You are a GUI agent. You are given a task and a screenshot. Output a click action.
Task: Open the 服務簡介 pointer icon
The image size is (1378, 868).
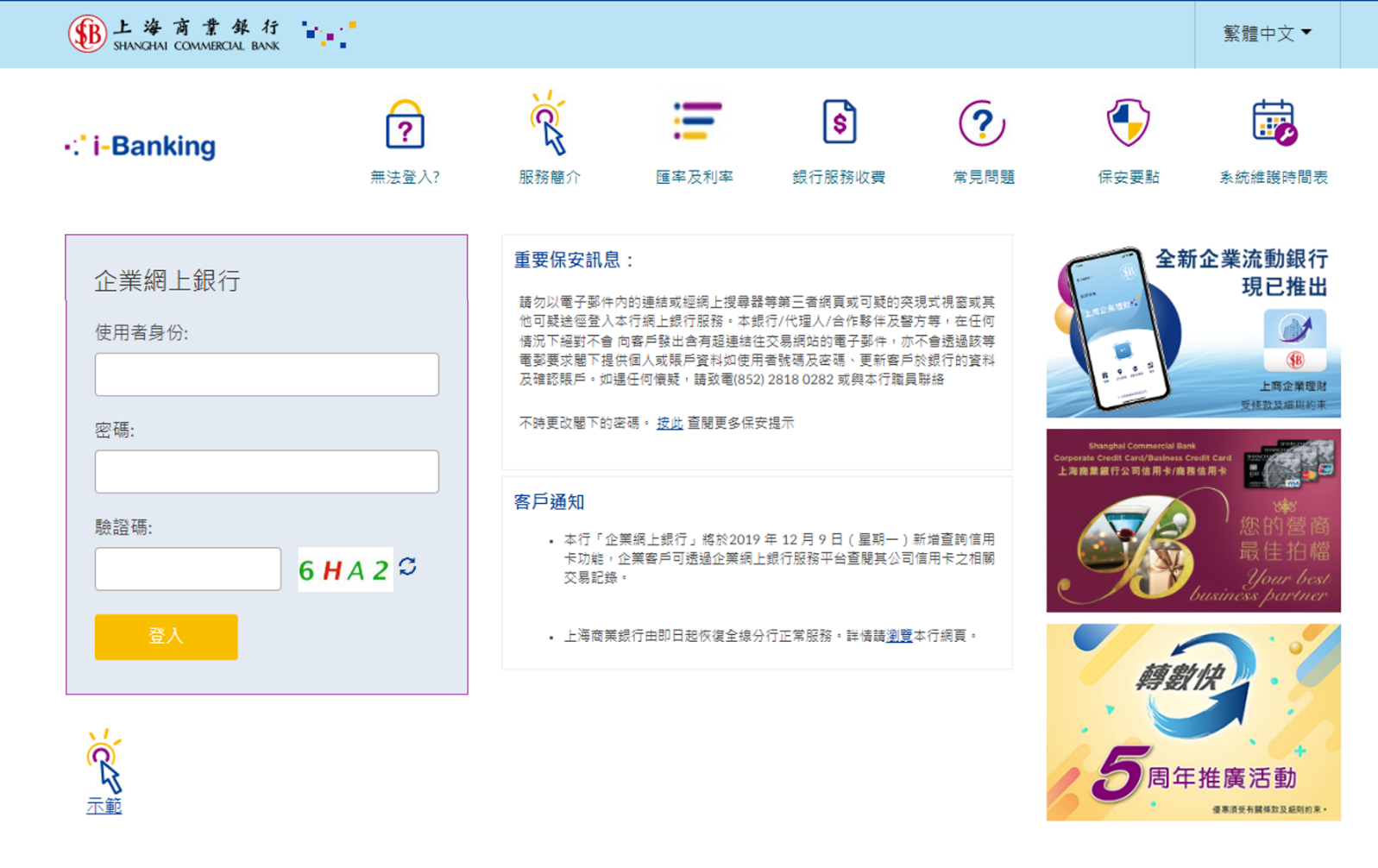[x=549, y=124]
